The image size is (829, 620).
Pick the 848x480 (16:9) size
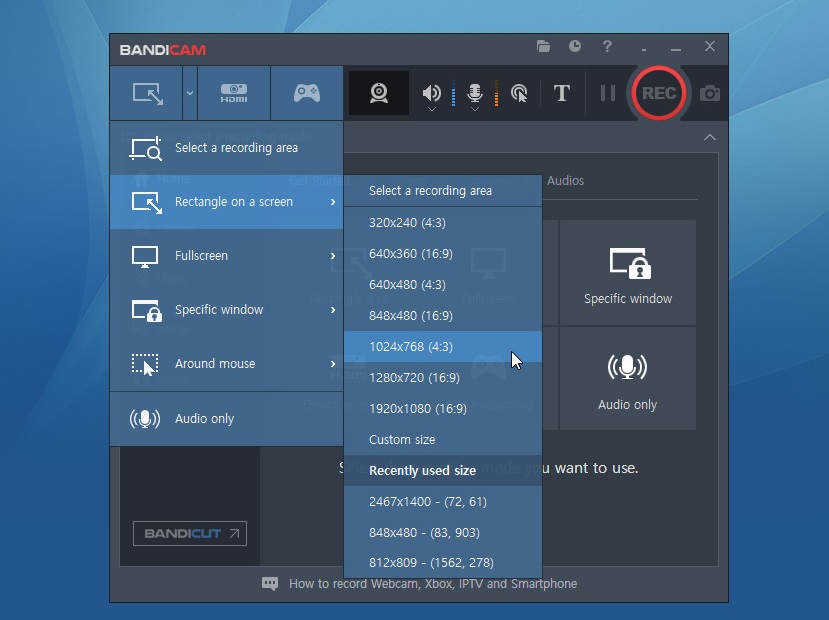click(x=443, y=316)
